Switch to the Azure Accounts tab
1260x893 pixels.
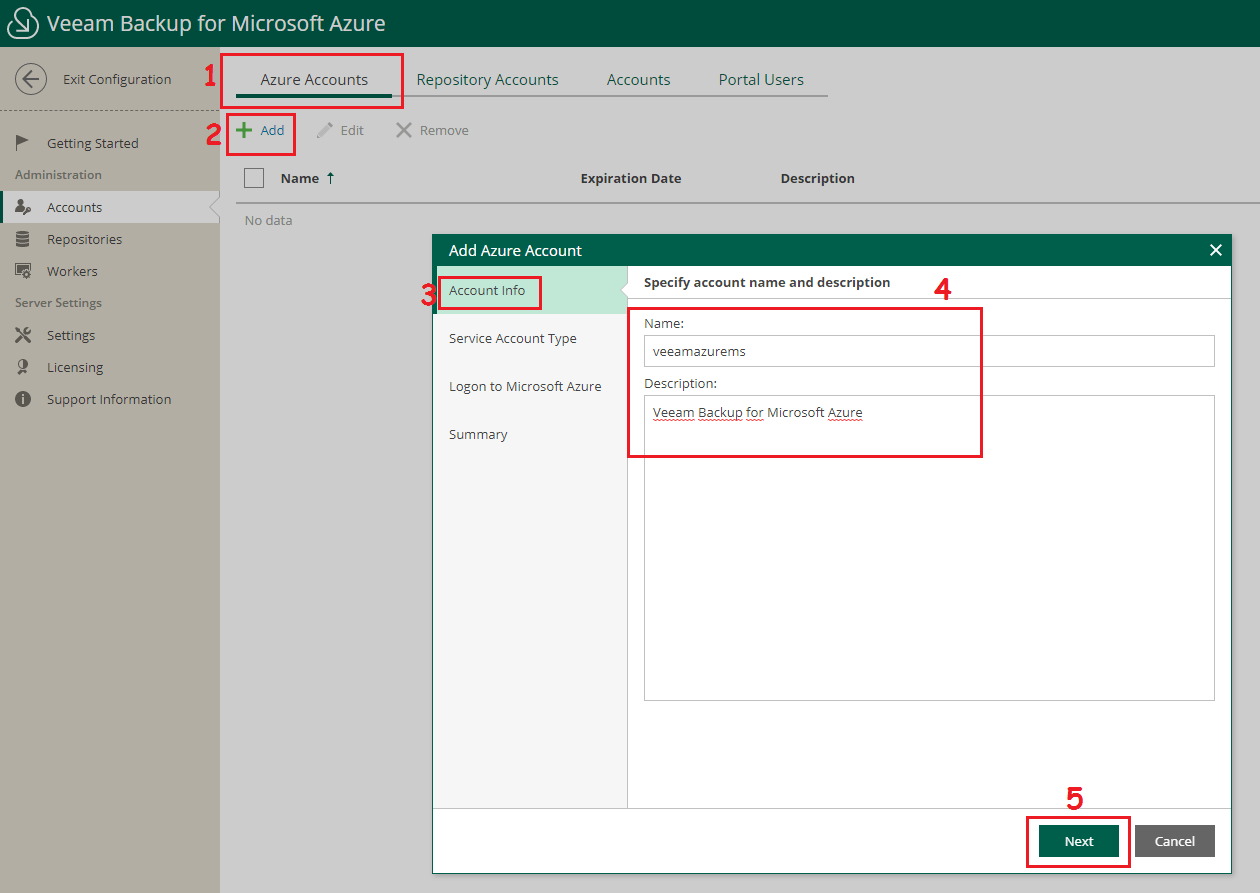(x=314, y=80)
